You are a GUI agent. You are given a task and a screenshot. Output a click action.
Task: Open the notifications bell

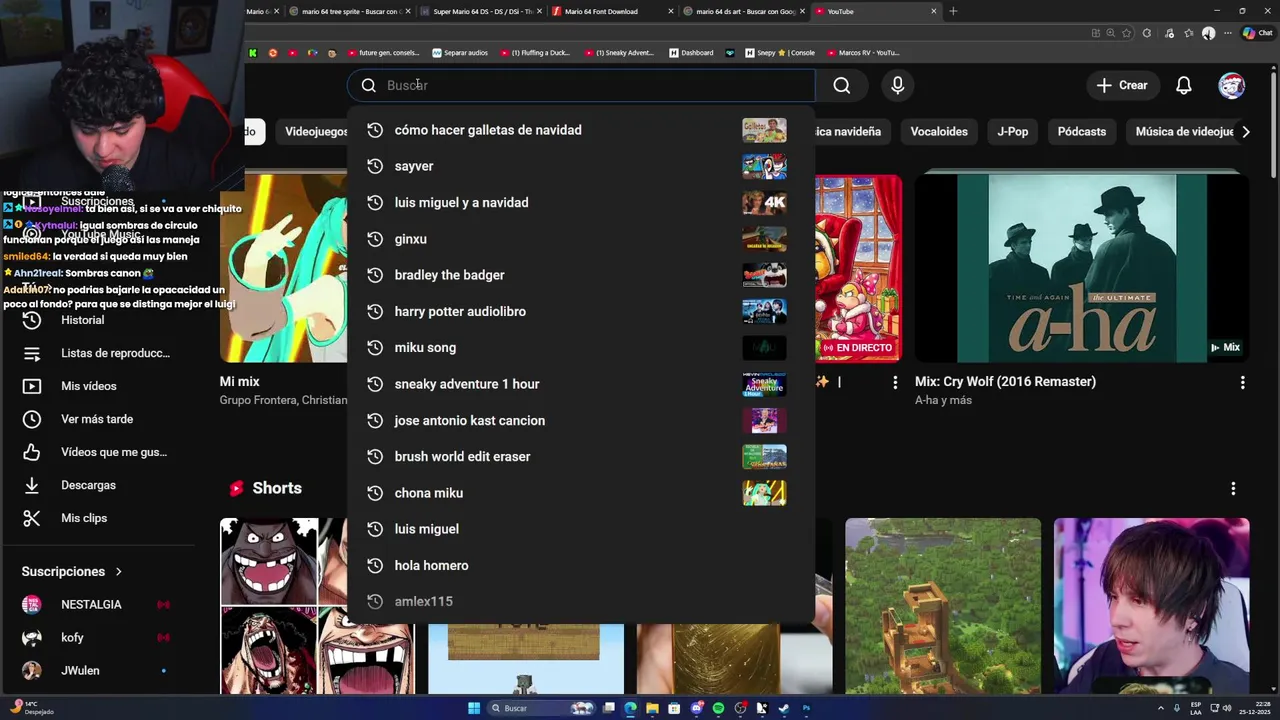[1184, 86]
